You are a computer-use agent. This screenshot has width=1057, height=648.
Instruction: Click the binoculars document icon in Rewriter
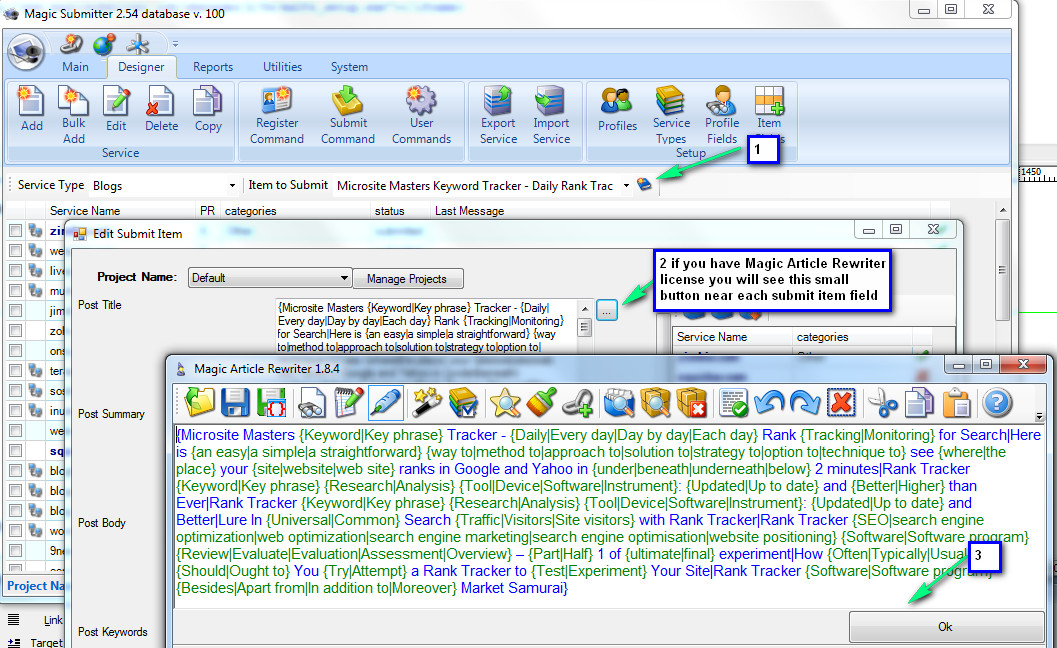[311, 403]
